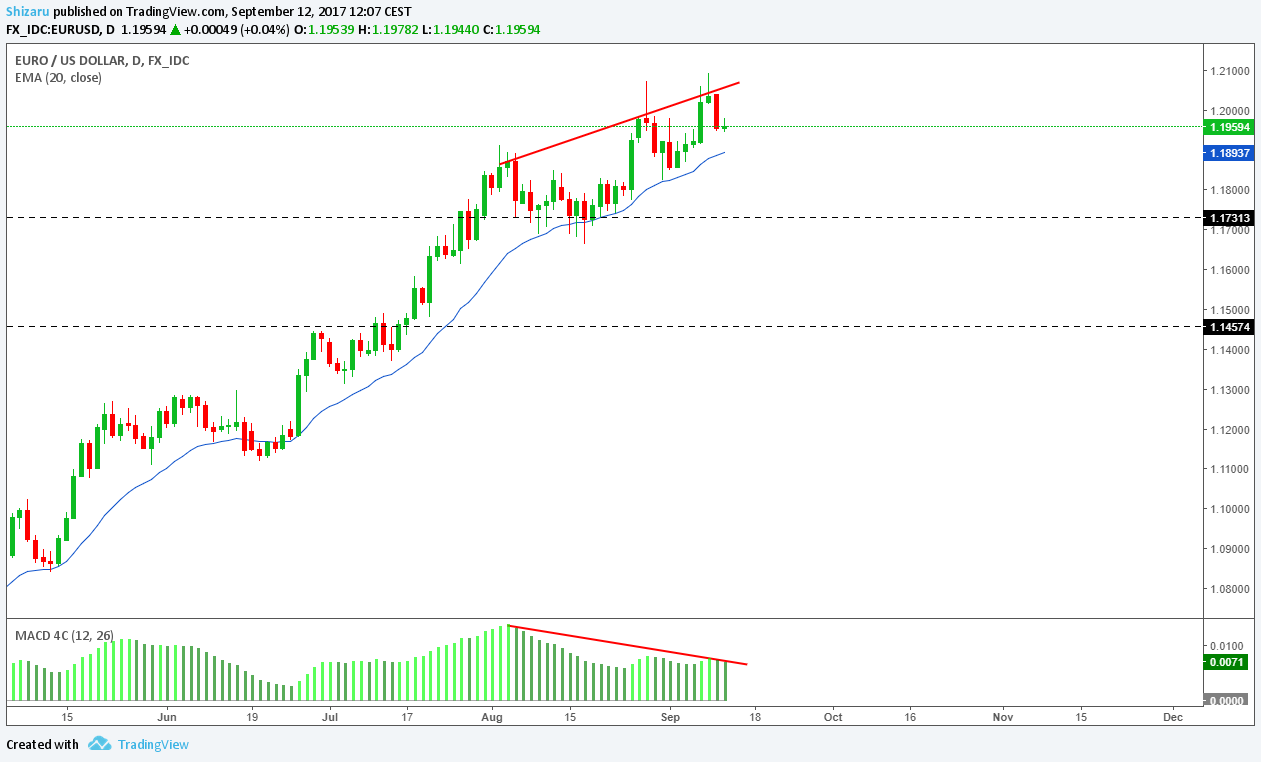This screenshot has height=762, width=1261.
Task: Click the Created with text
Action: 42,744
